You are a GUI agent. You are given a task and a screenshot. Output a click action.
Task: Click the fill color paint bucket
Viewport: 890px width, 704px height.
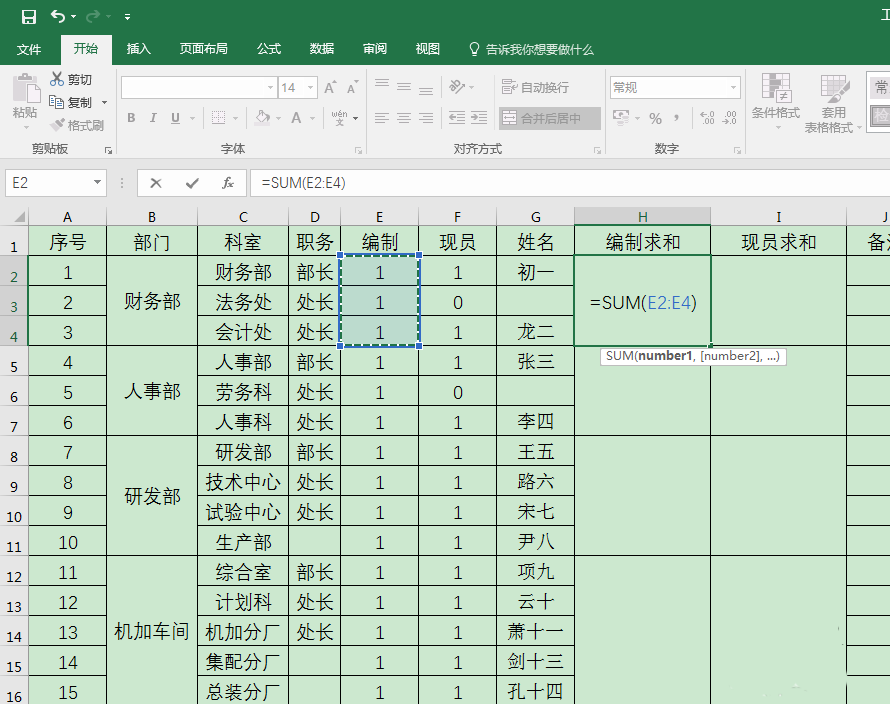[x=262, y=118]
